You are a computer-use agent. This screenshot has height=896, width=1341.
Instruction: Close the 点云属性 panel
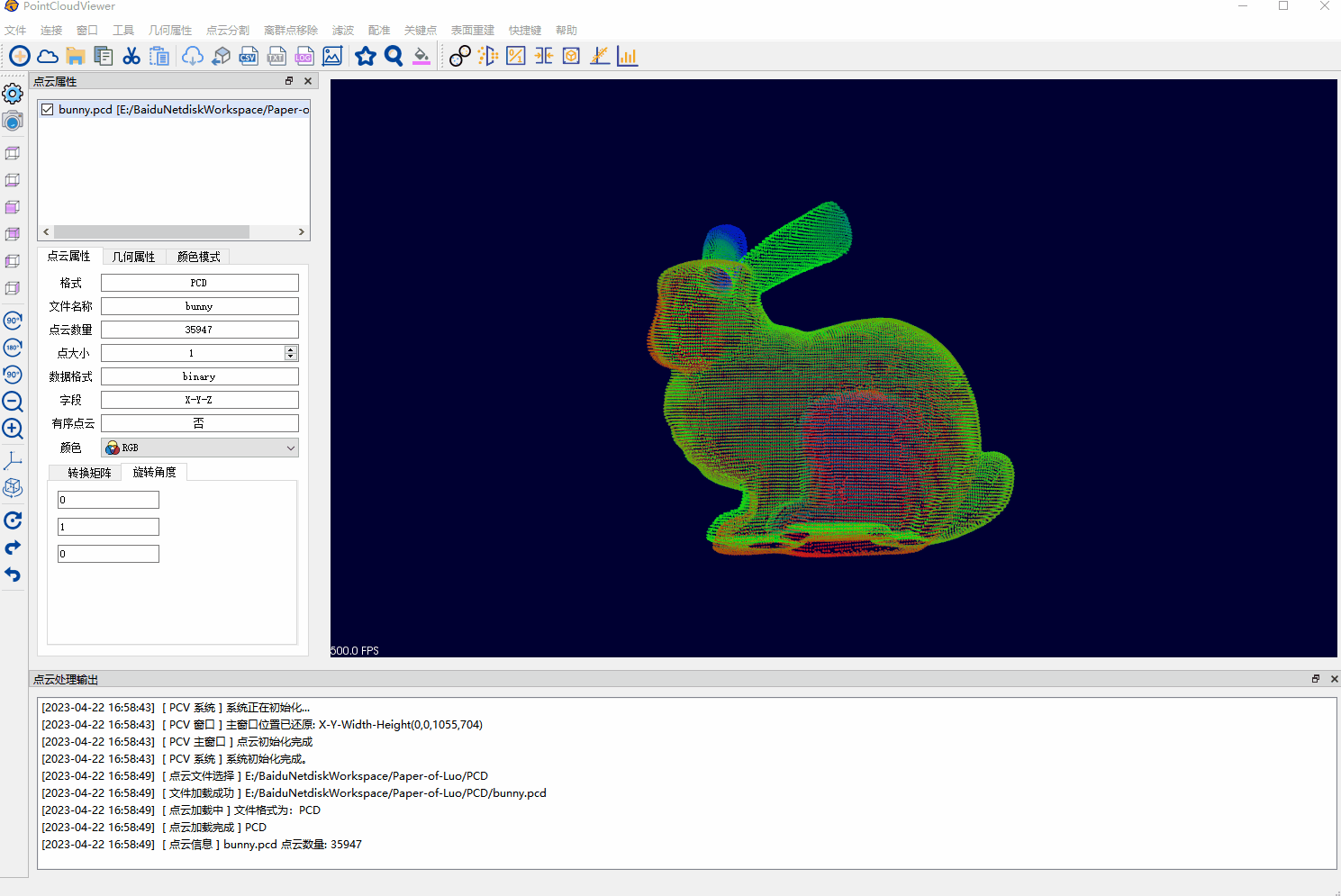tap(308, 81)
